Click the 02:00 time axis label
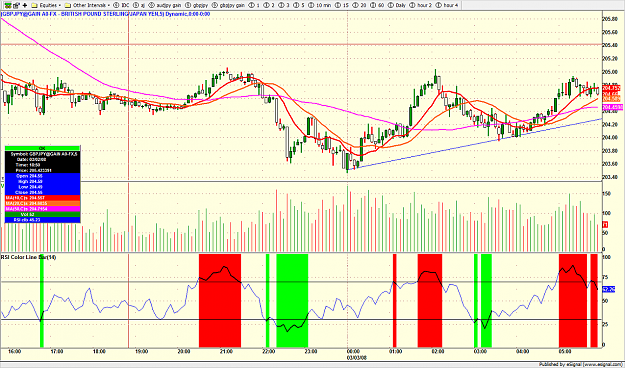The height and width of the screenshot is (368, 625). (x=438, y=352)
